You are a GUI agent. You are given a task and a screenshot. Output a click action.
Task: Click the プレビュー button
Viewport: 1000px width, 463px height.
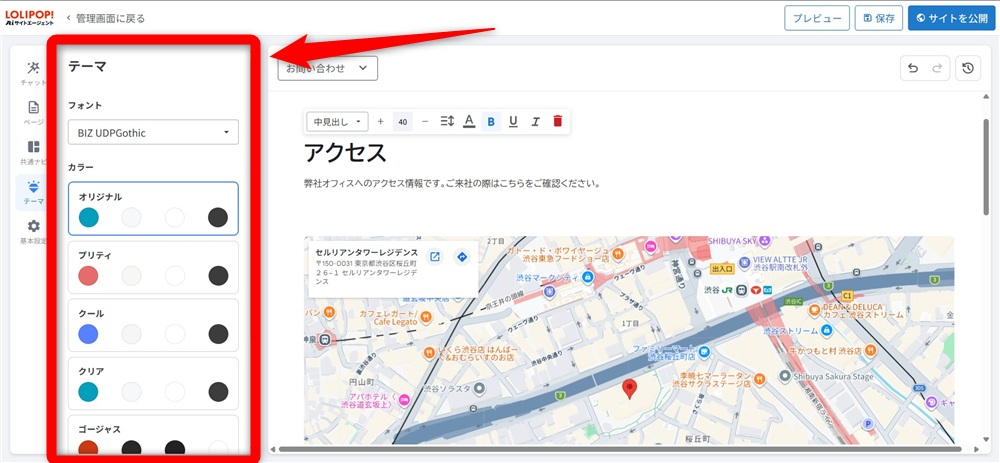[x=817, y=18]
